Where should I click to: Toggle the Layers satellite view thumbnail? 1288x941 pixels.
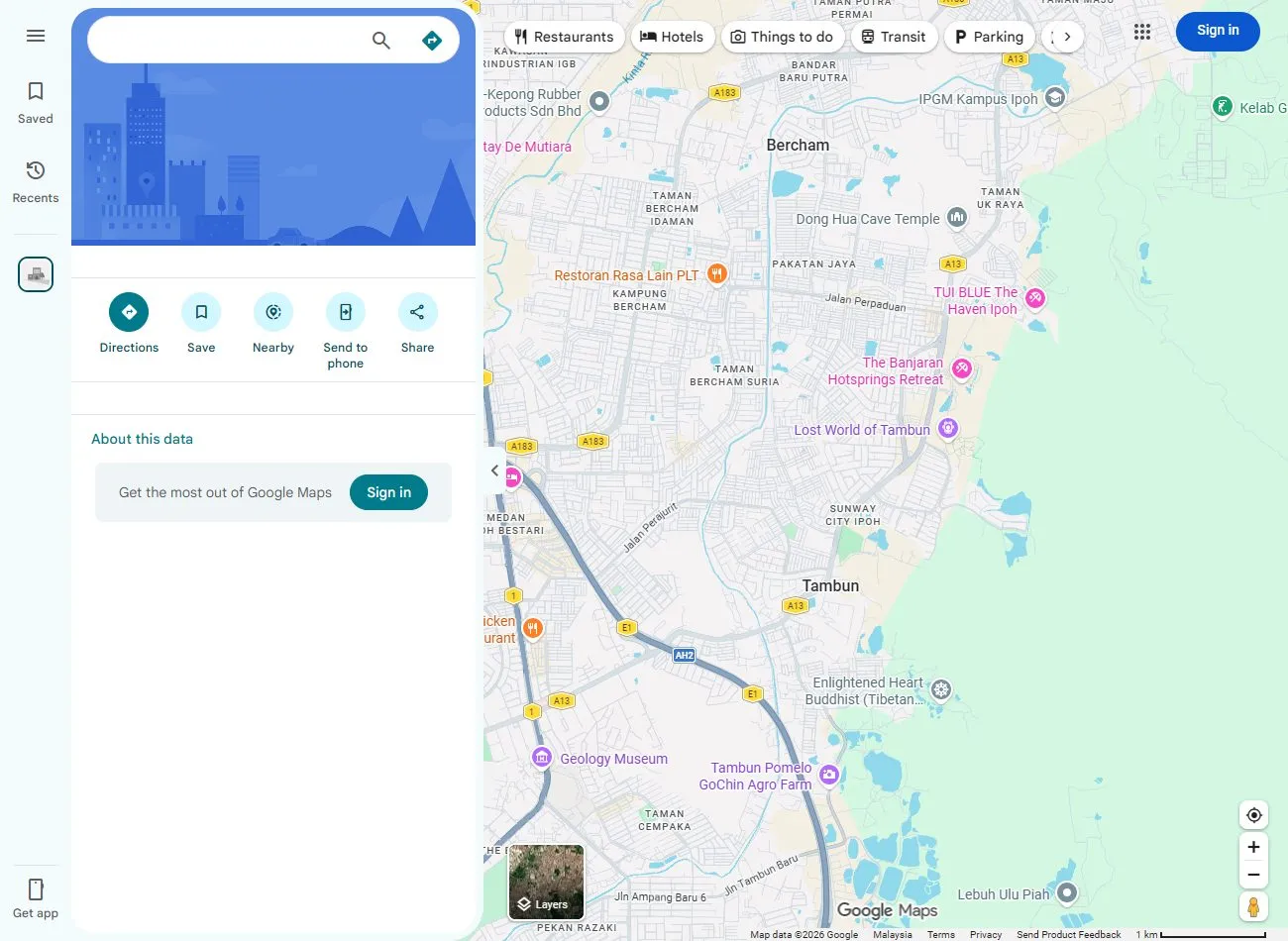coord(546,882)
